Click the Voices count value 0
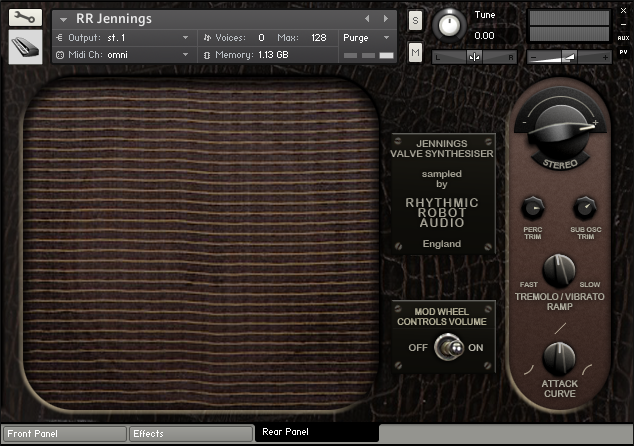 coord(261,38)
